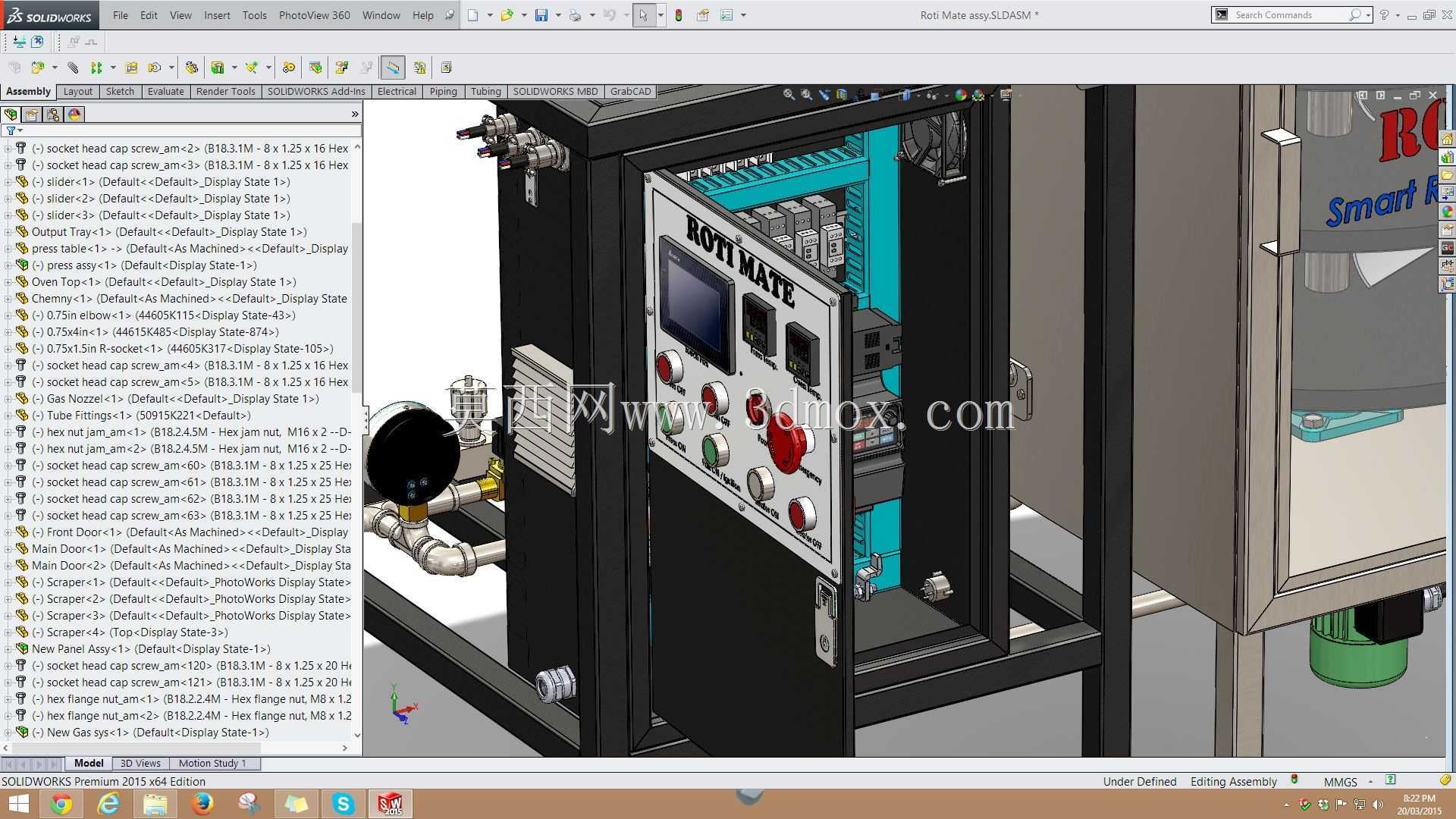Click Zoom to Fit in view toolbar
The width and height of the screenshot is (1456, 819).
pos(789,95)
